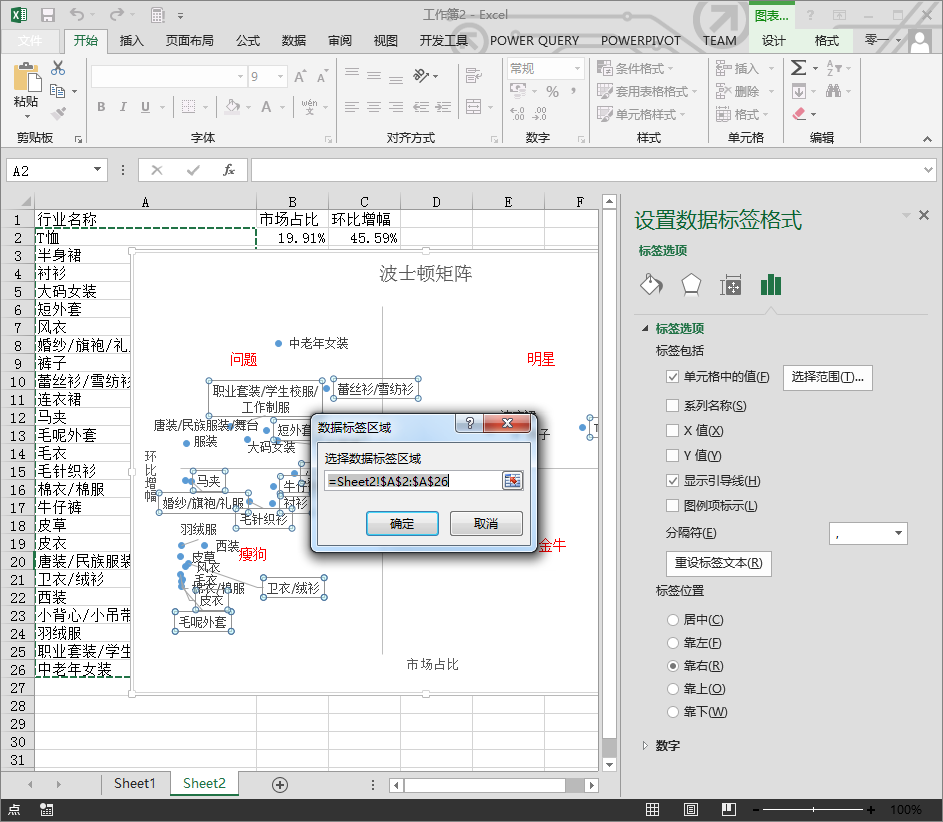This screenshot has height=822, width=943.
Task: Open the 数据 ribbon tab
Action: click(293, 40)
